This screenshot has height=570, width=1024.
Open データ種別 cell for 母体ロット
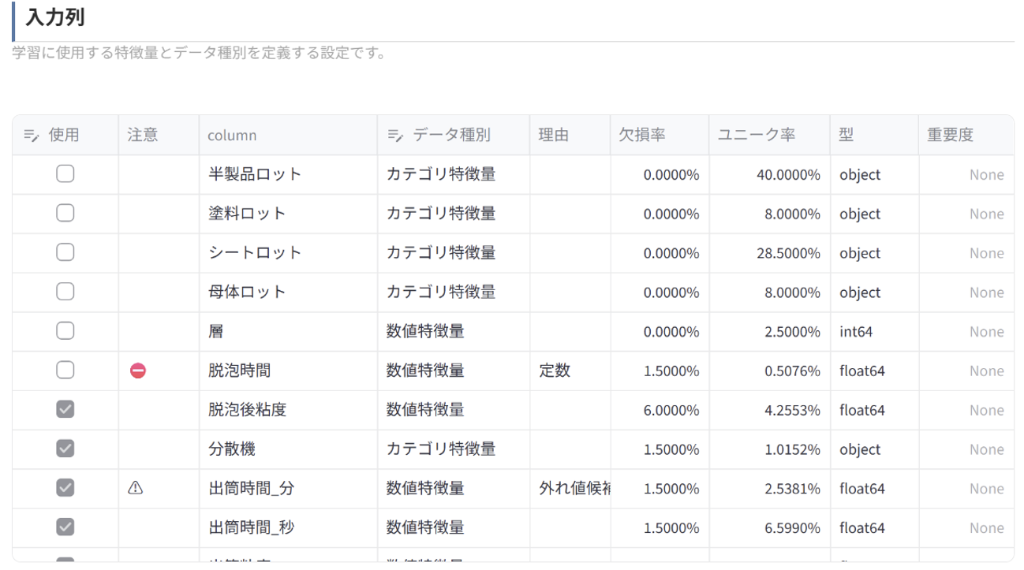coord(453,292)
